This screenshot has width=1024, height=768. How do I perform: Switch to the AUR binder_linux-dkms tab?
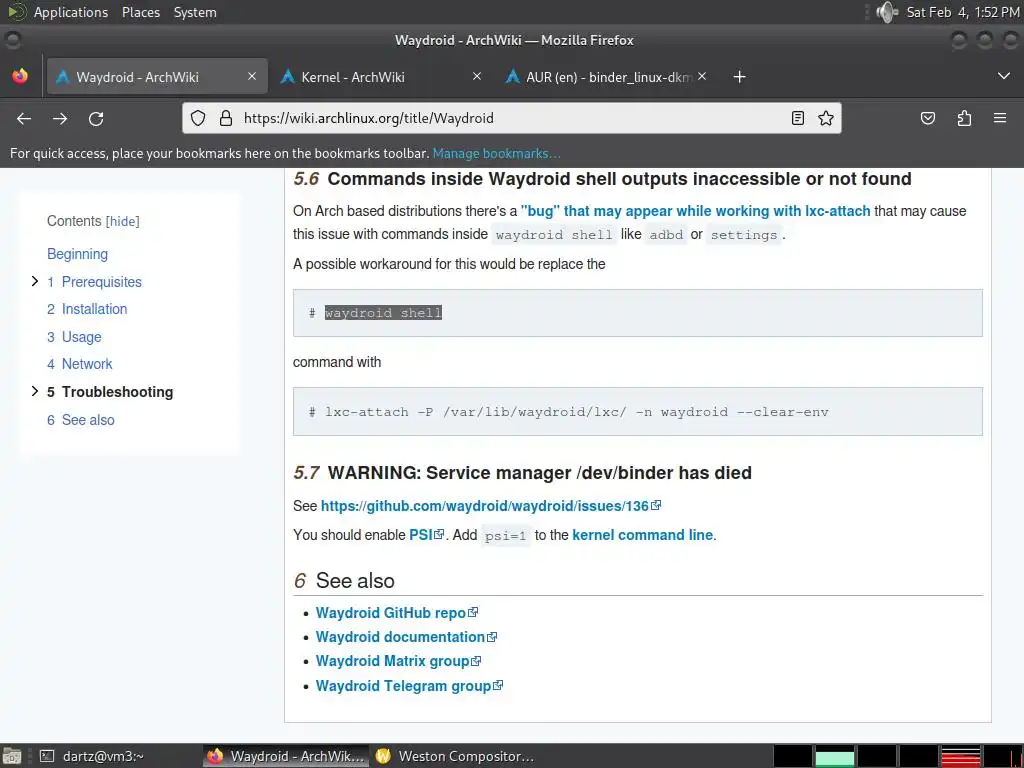(x=608, y=77)
